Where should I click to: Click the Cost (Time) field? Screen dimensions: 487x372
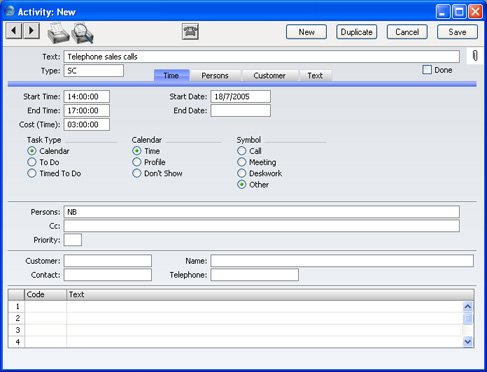tap(87, 125)
